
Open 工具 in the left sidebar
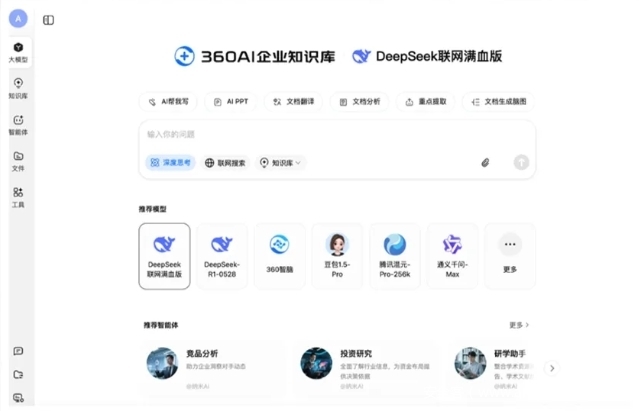click(x=18, y=198)
